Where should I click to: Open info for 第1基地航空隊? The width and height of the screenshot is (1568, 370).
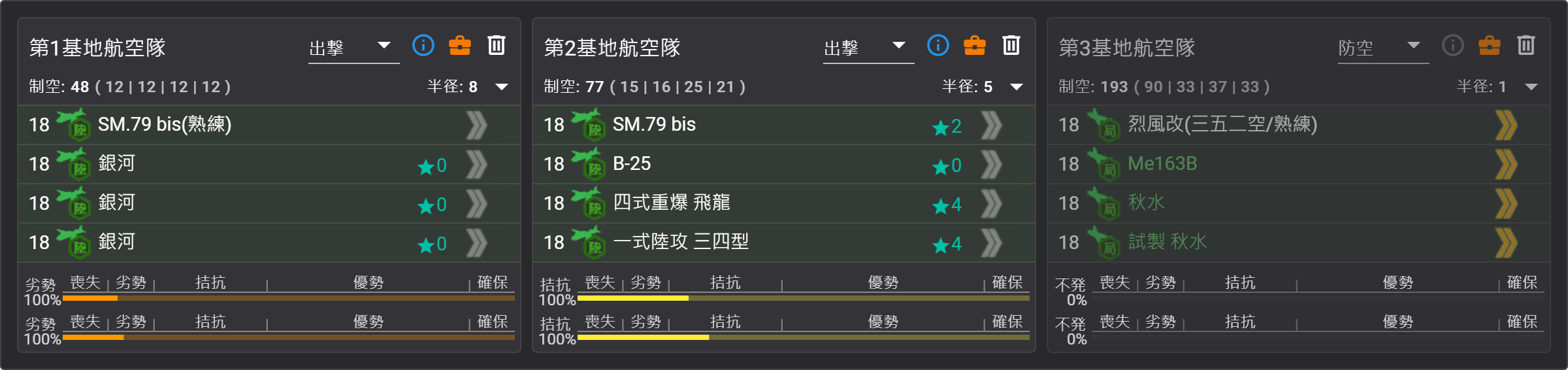423,45
